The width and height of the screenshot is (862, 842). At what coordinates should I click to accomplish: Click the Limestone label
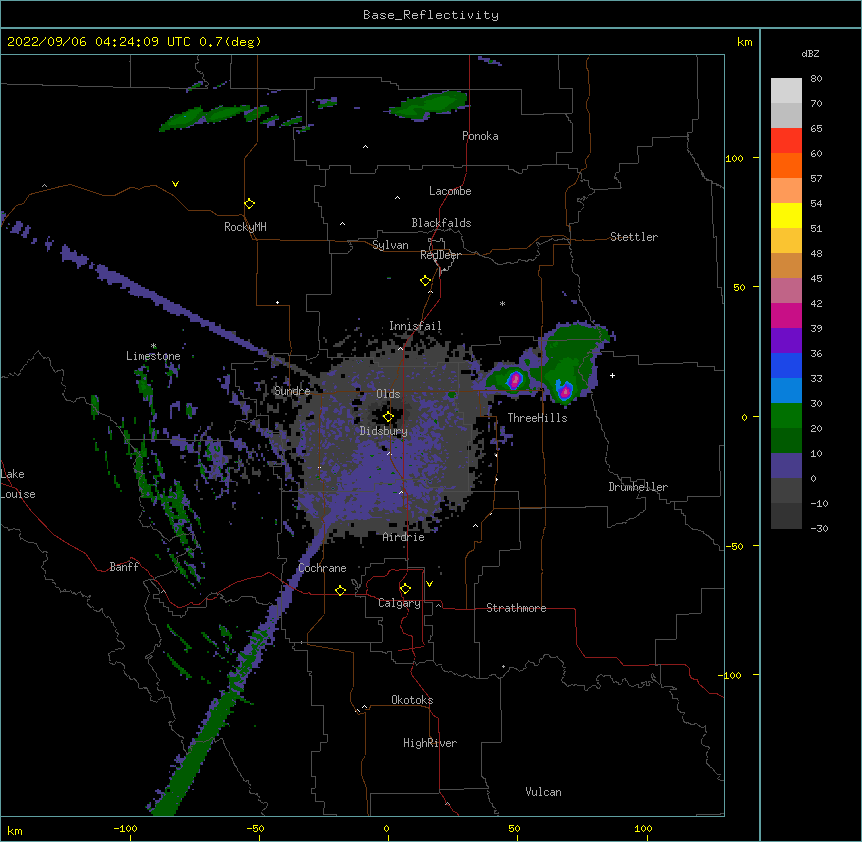[153, 356]
